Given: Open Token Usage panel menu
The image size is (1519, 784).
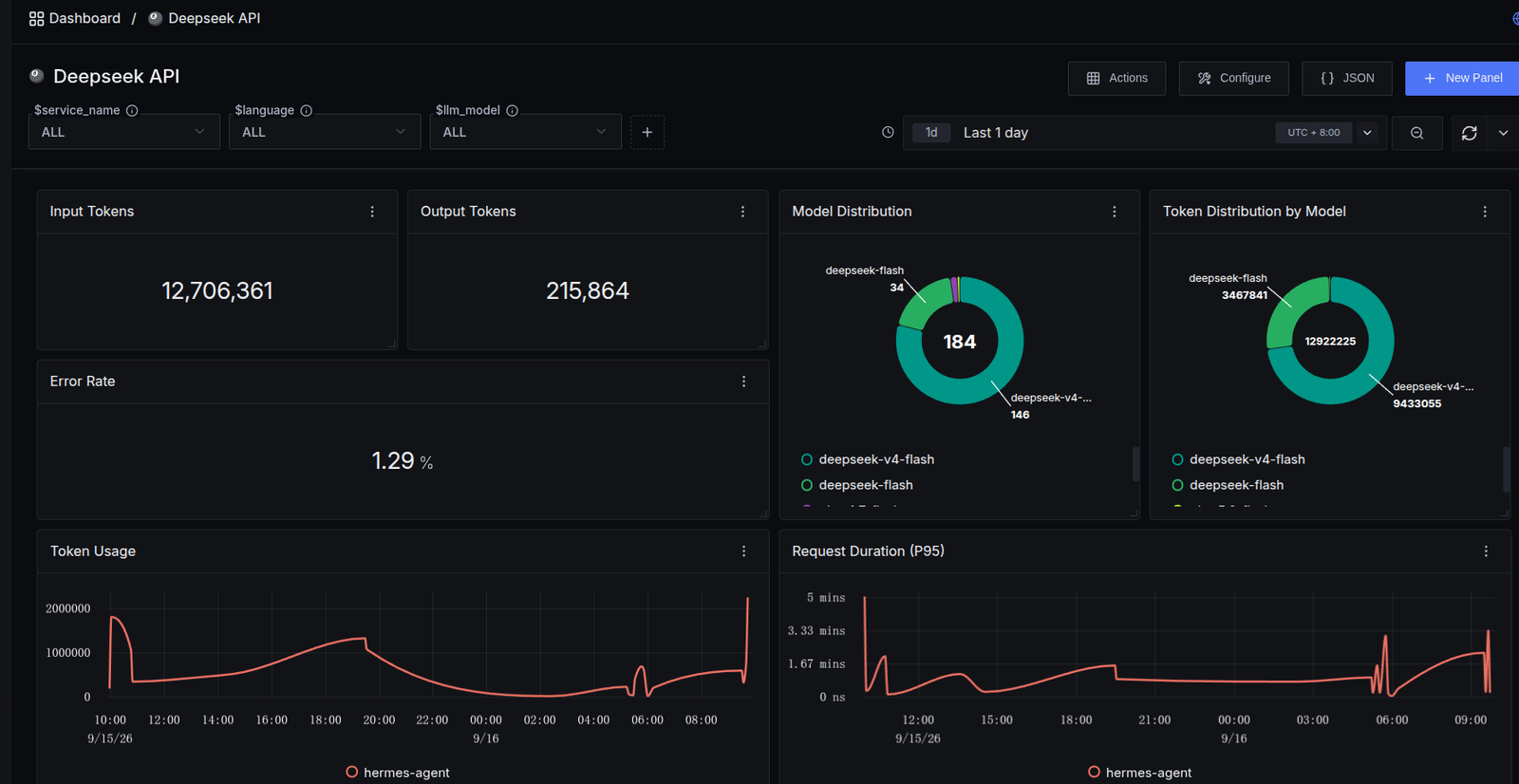Looking at the screenshot, I should click(743, 551).
